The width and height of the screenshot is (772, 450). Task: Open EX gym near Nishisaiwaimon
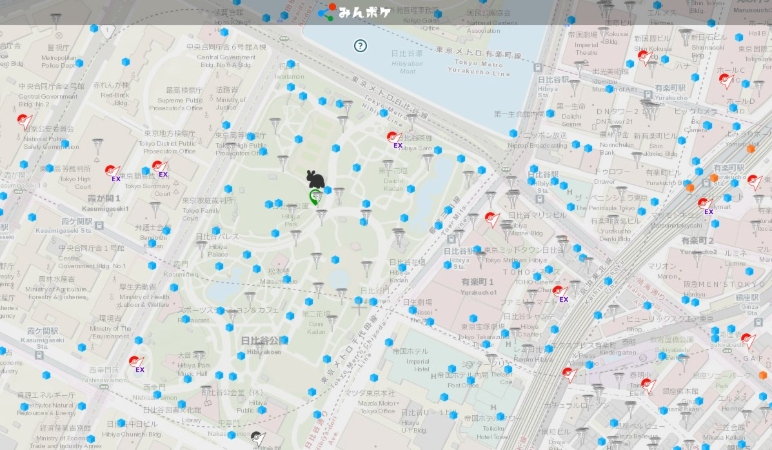[137, 364]
